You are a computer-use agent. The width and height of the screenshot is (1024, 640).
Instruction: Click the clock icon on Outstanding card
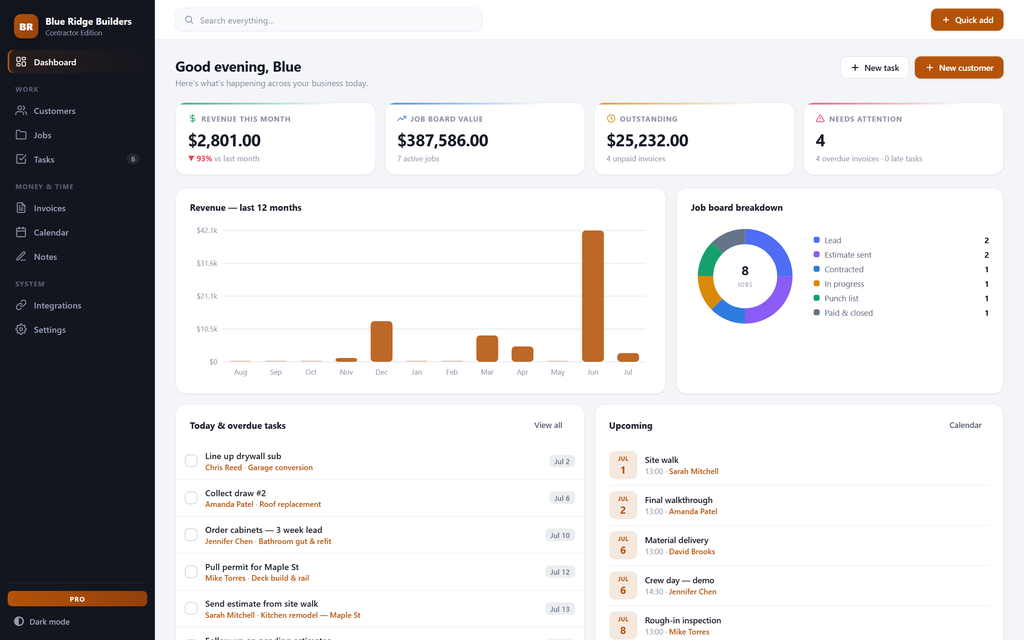(x=611, y=119)
